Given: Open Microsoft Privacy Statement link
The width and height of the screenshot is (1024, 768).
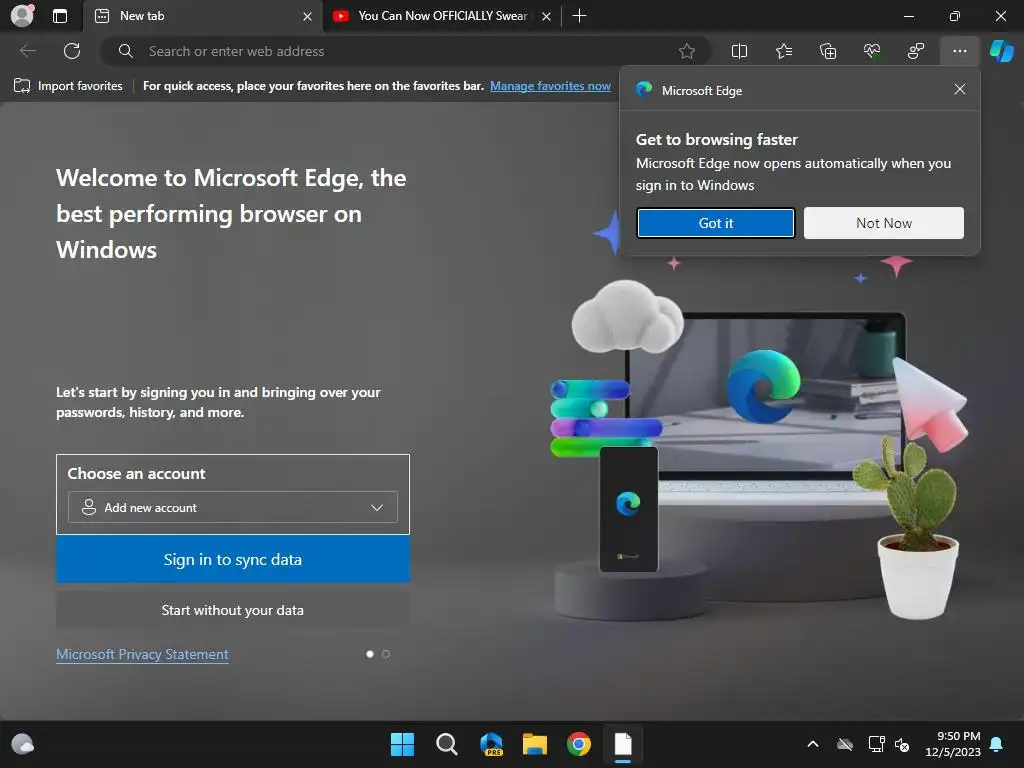Looking at the screenshot, I should coord(142,654).
